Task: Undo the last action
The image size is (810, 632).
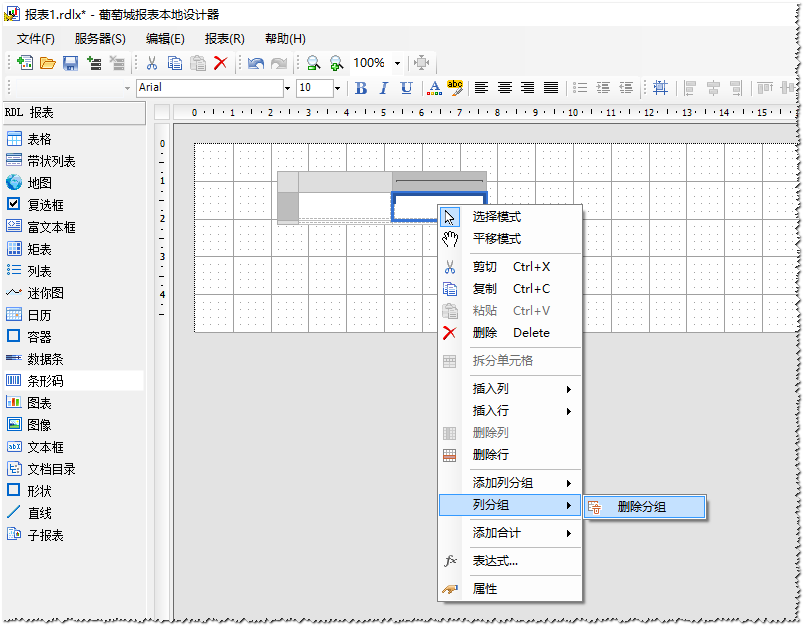Action: point(256,63)
